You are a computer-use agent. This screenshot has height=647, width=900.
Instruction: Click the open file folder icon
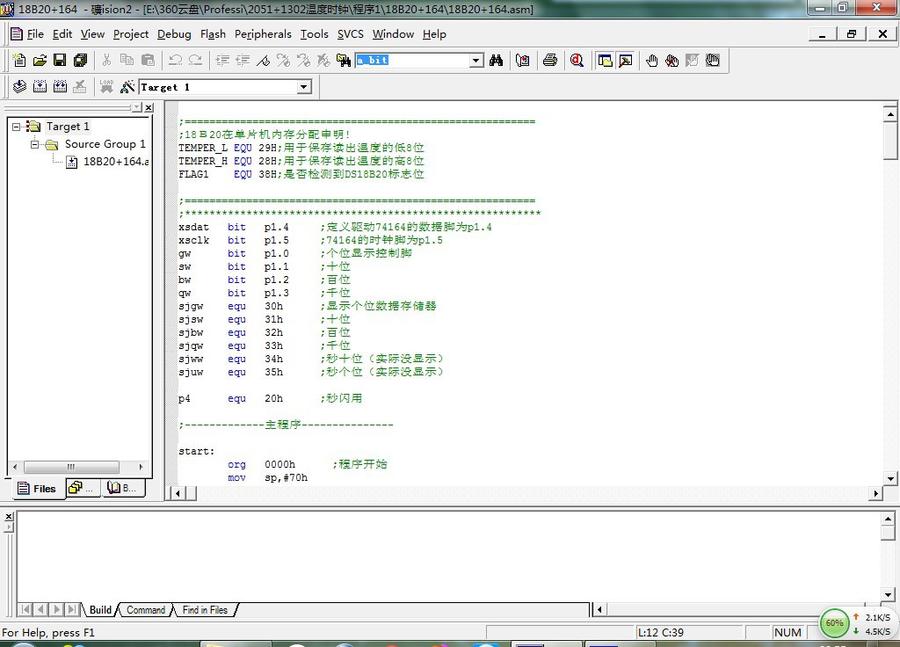(40, 60)
